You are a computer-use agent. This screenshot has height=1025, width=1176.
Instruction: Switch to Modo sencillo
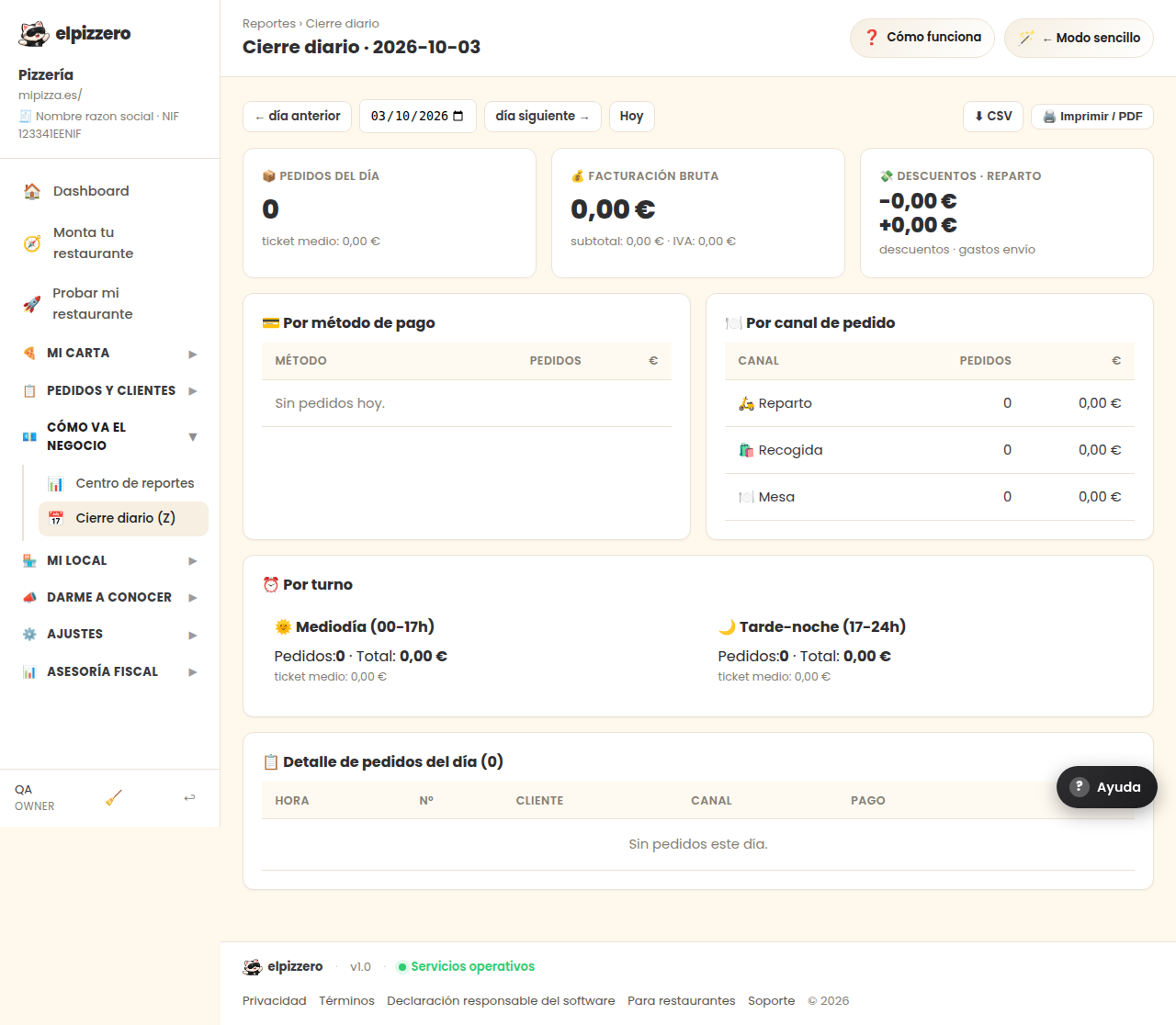(1079, 38)
